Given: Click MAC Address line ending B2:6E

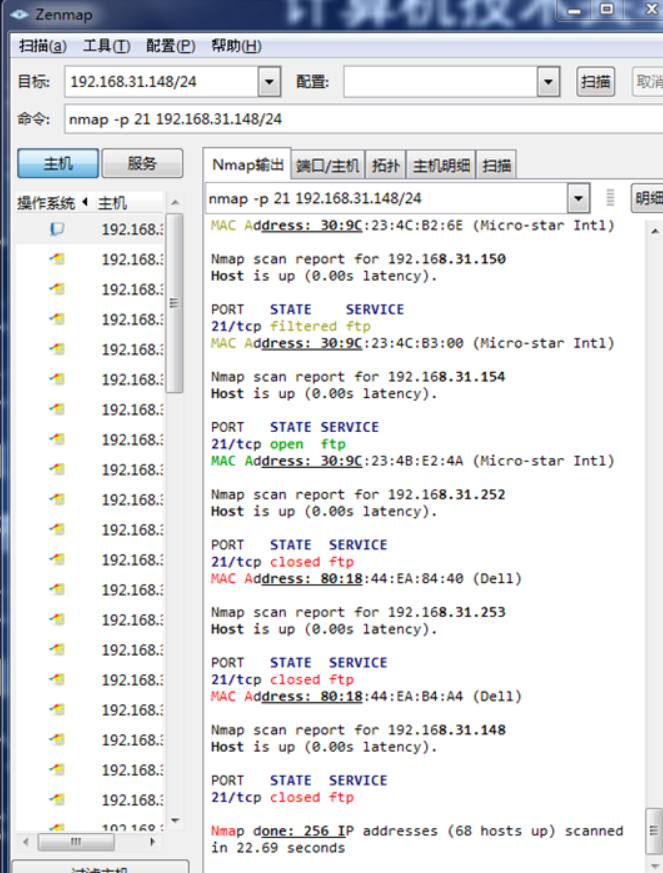Looking at the screenshot, I should point(412,225).
